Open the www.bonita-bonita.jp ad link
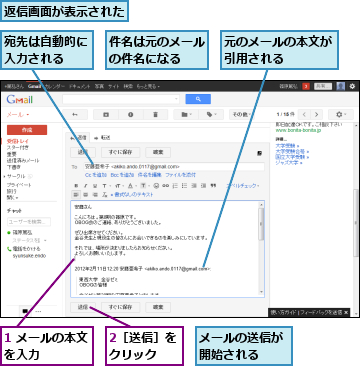 [x=298, y=130]
